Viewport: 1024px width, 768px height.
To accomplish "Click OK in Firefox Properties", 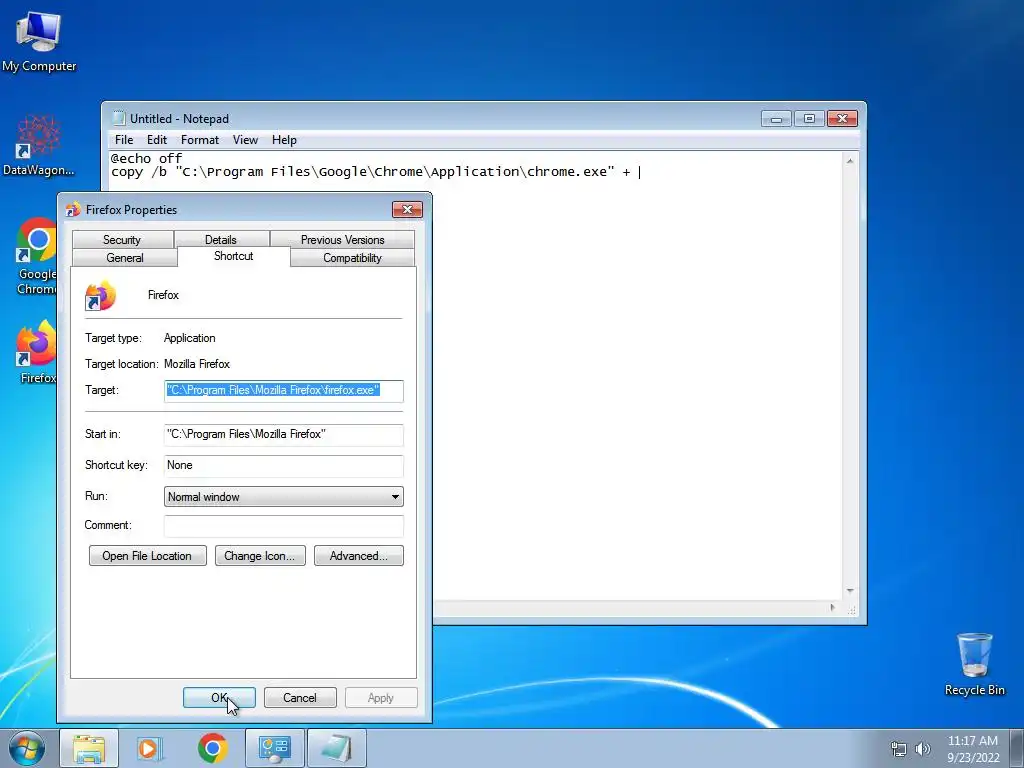I will point(219,697).
